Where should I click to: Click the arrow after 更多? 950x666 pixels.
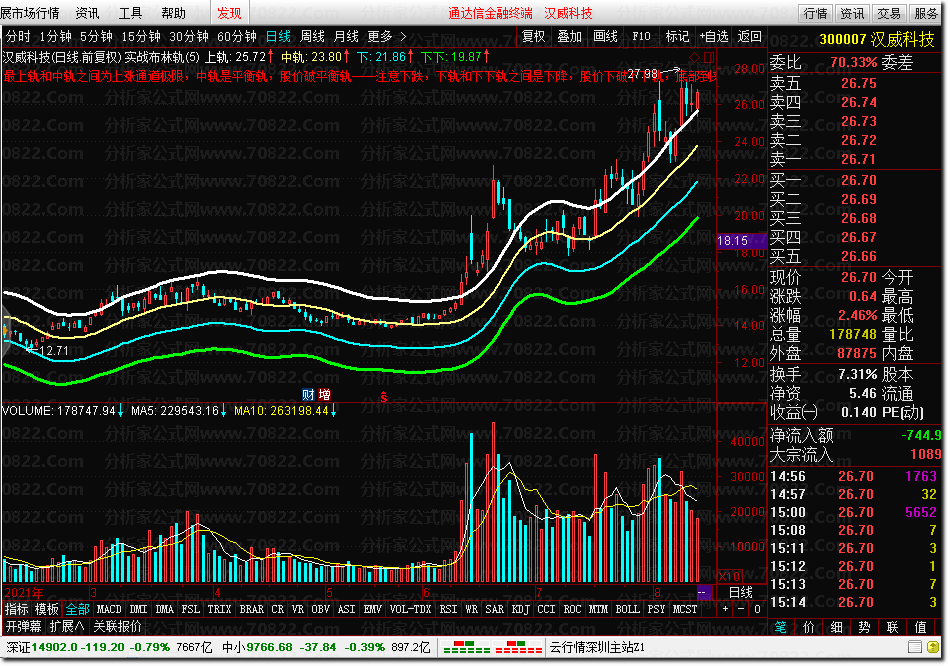[403, 37]
